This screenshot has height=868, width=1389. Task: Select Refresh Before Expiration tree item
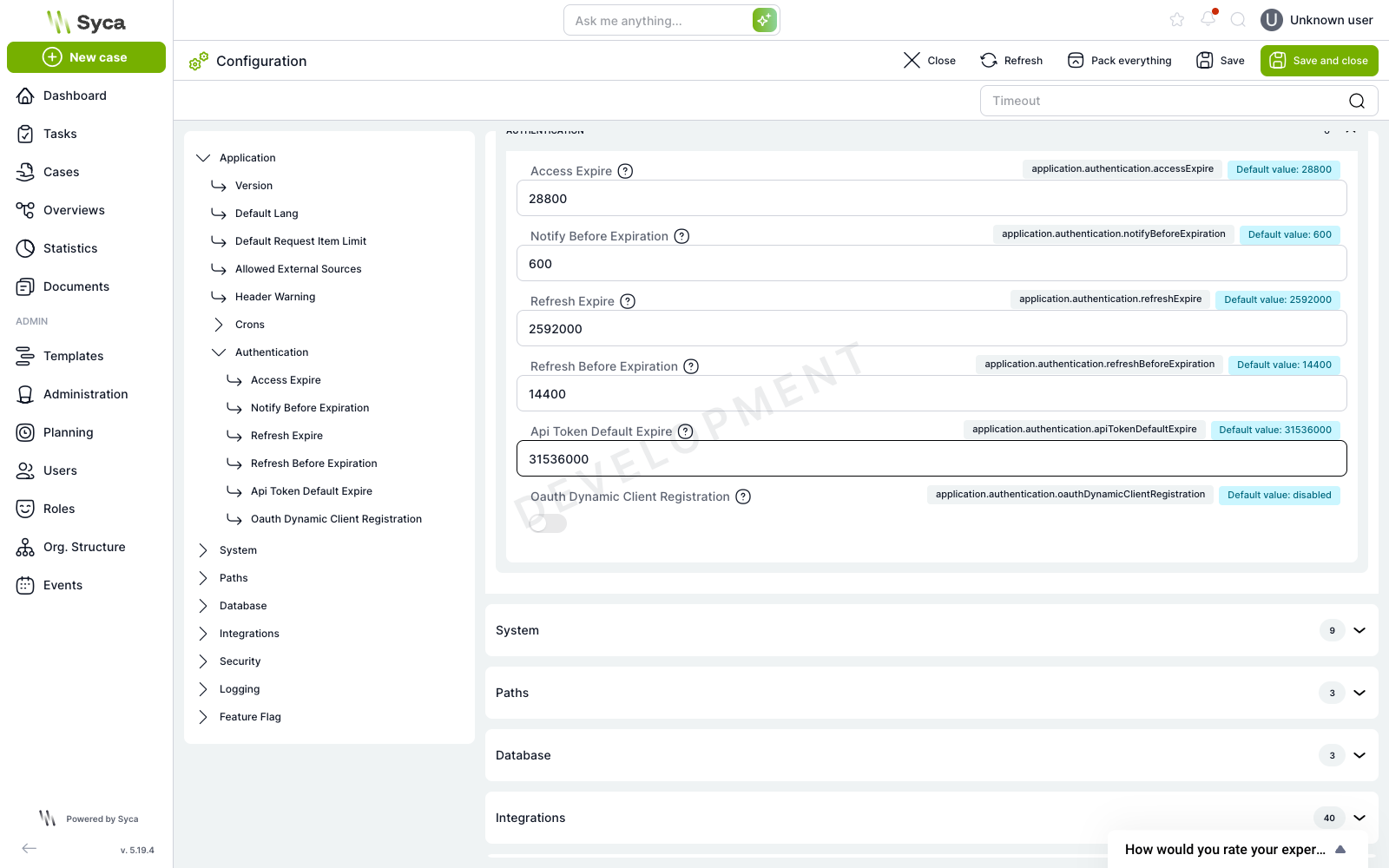pyautogui.click(x=313, y=464)
